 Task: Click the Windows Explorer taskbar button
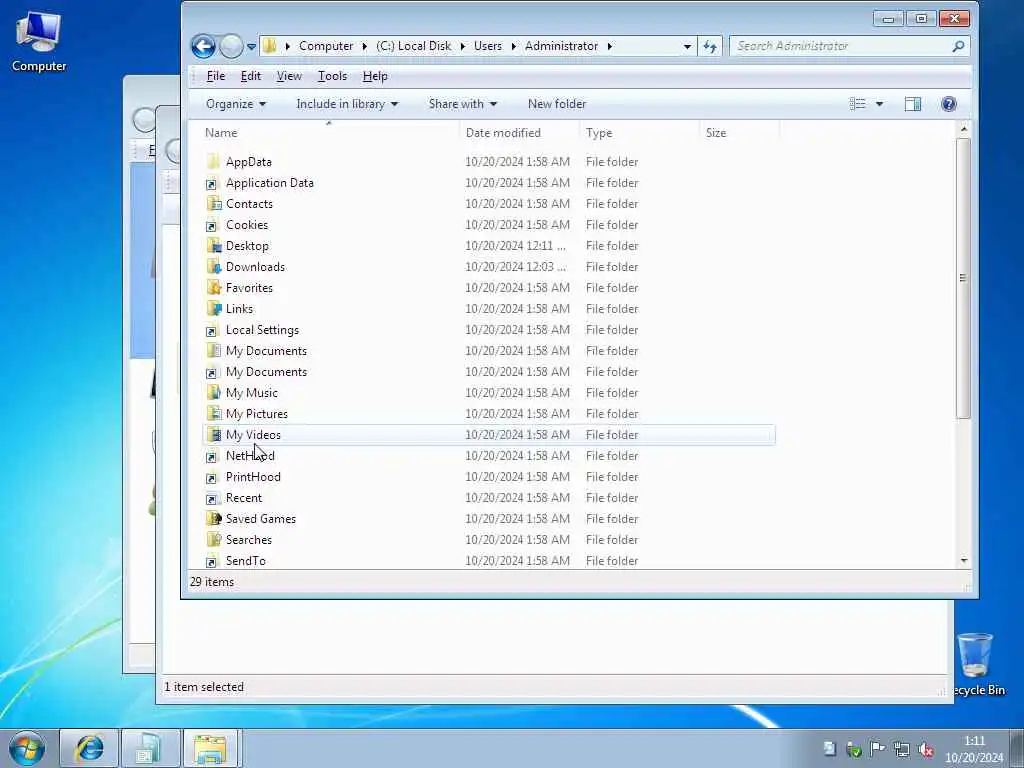210,748
